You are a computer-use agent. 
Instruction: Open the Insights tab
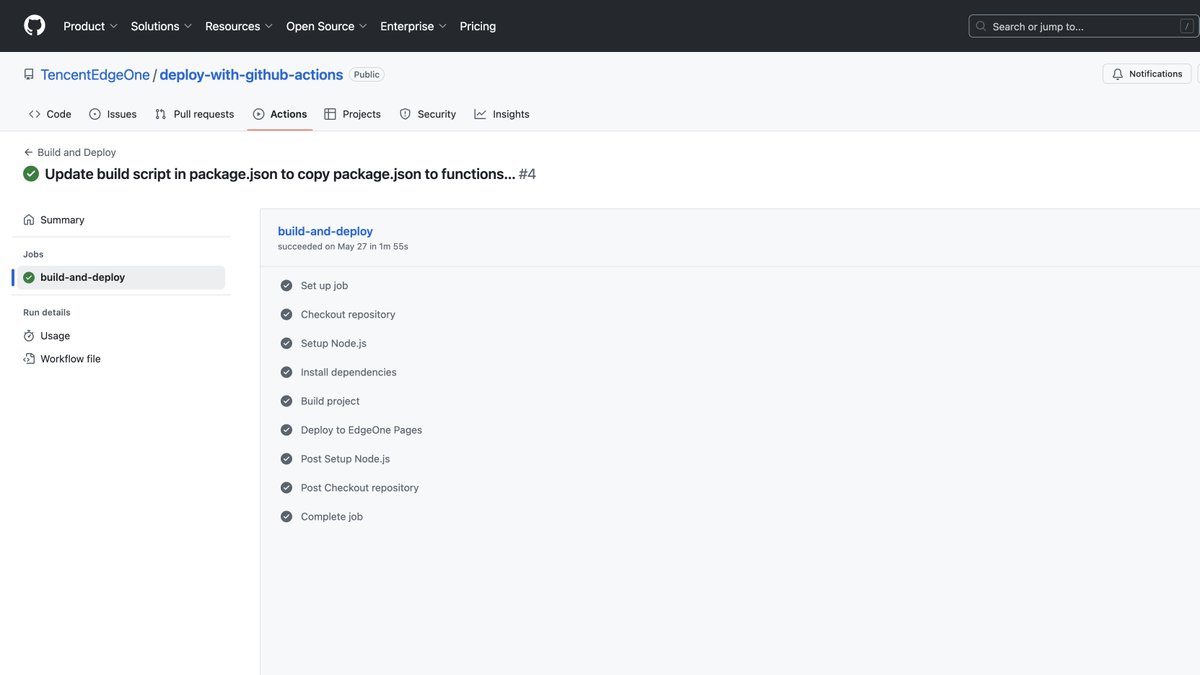(x=502, y=114)
